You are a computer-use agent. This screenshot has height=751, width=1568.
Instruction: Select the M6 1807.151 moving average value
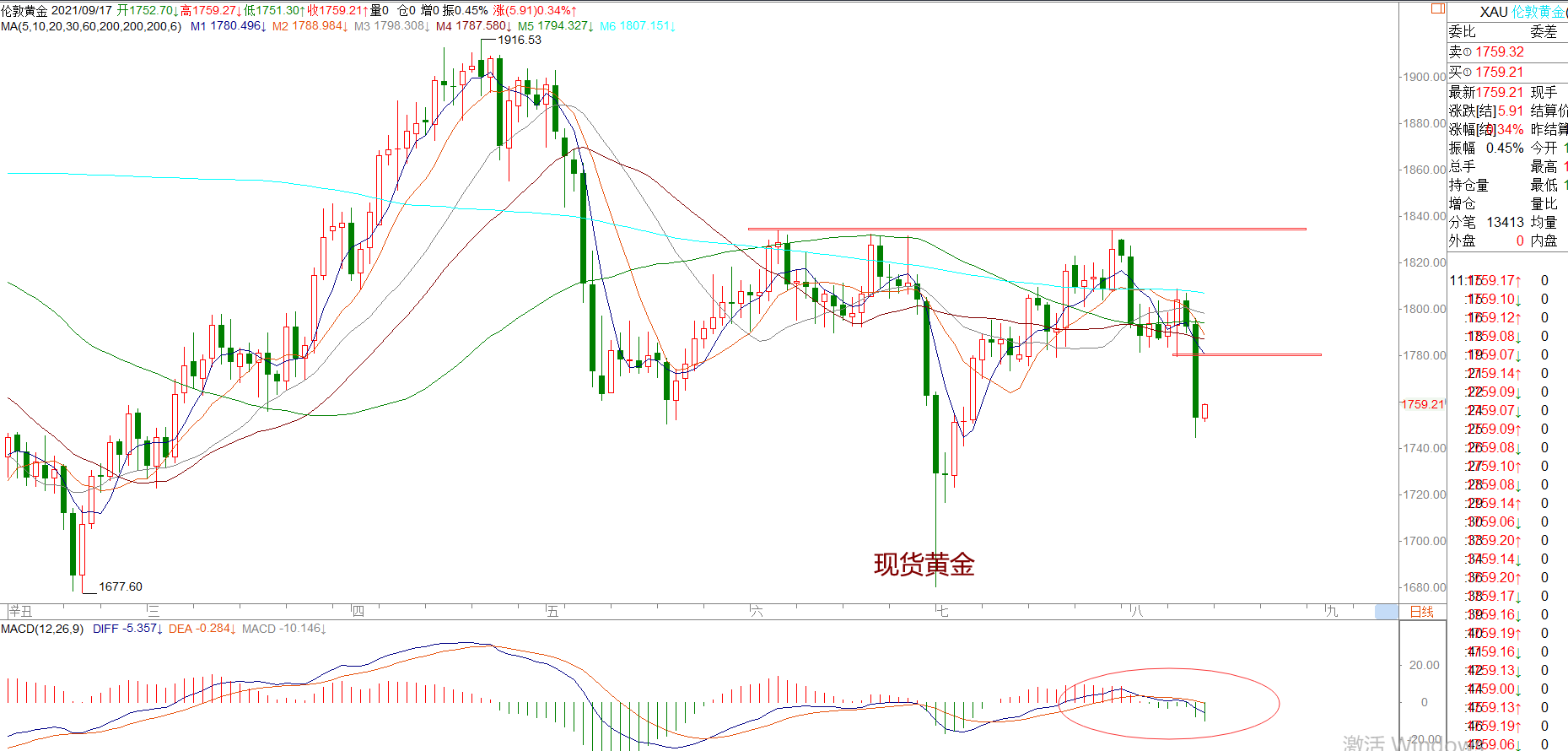coord(637,26)
